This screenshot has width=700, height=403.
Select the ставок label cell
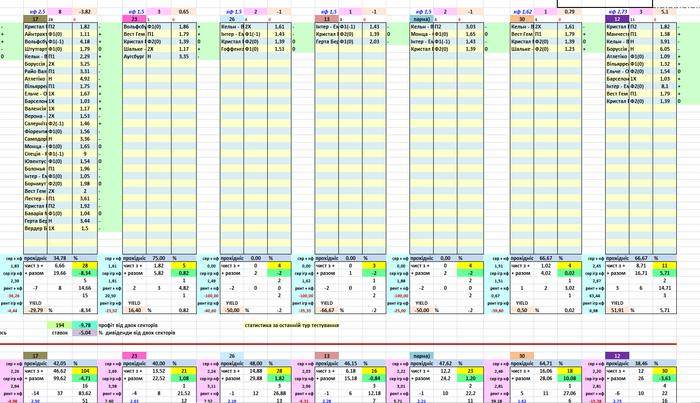[60, 332]
